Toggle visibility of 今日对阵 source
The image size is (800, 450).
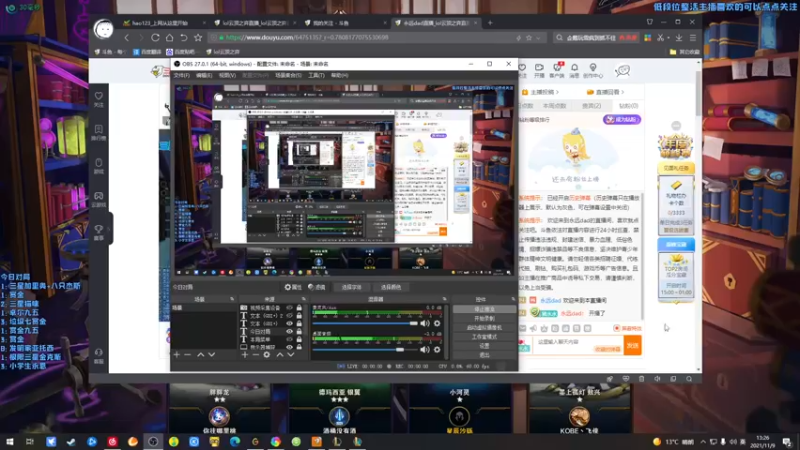[x=289, y=331]
